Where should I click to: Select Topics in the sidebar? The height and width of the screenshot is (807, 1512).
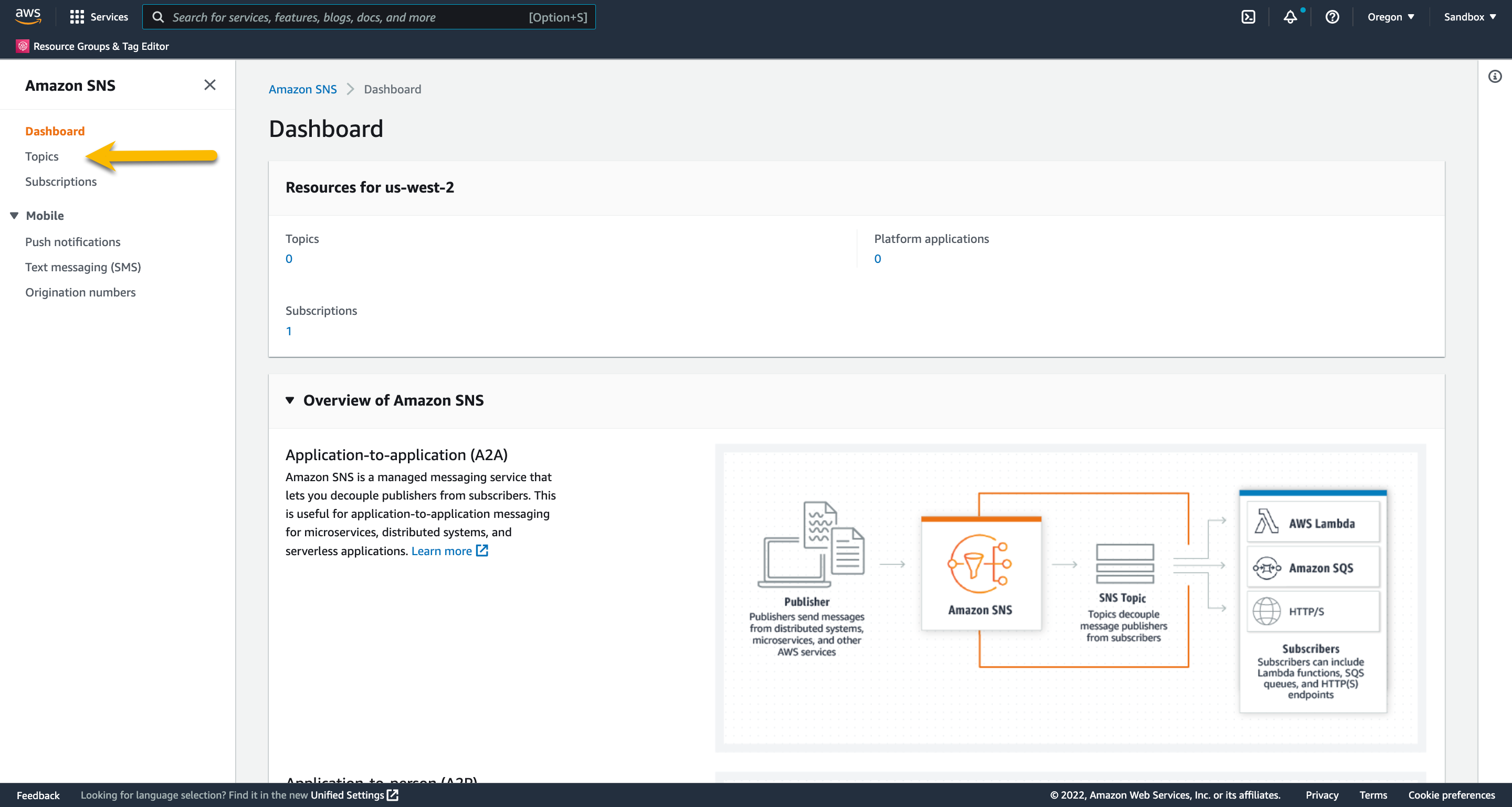pos(41,156)
